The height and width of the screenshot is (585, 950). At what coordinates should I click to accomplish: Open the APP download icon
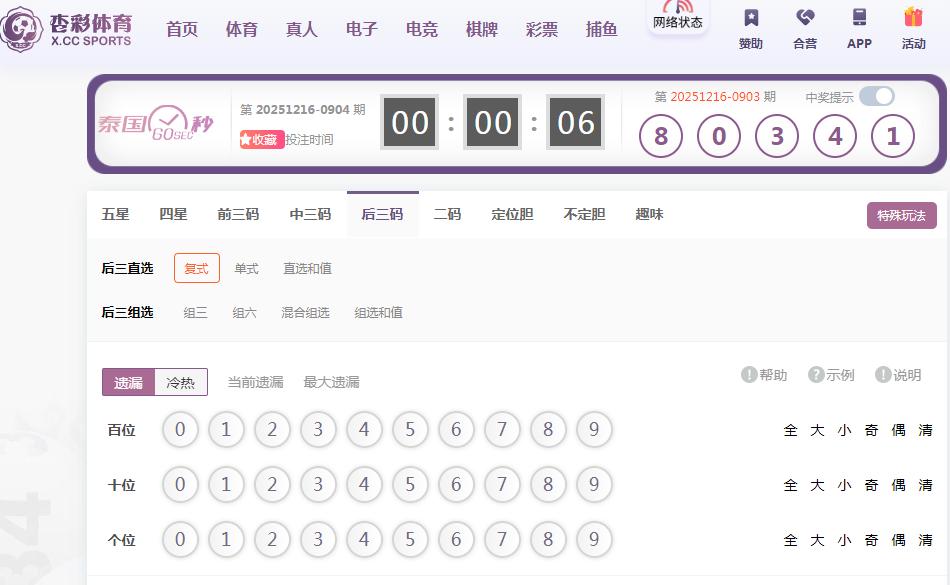click(859, 17)
